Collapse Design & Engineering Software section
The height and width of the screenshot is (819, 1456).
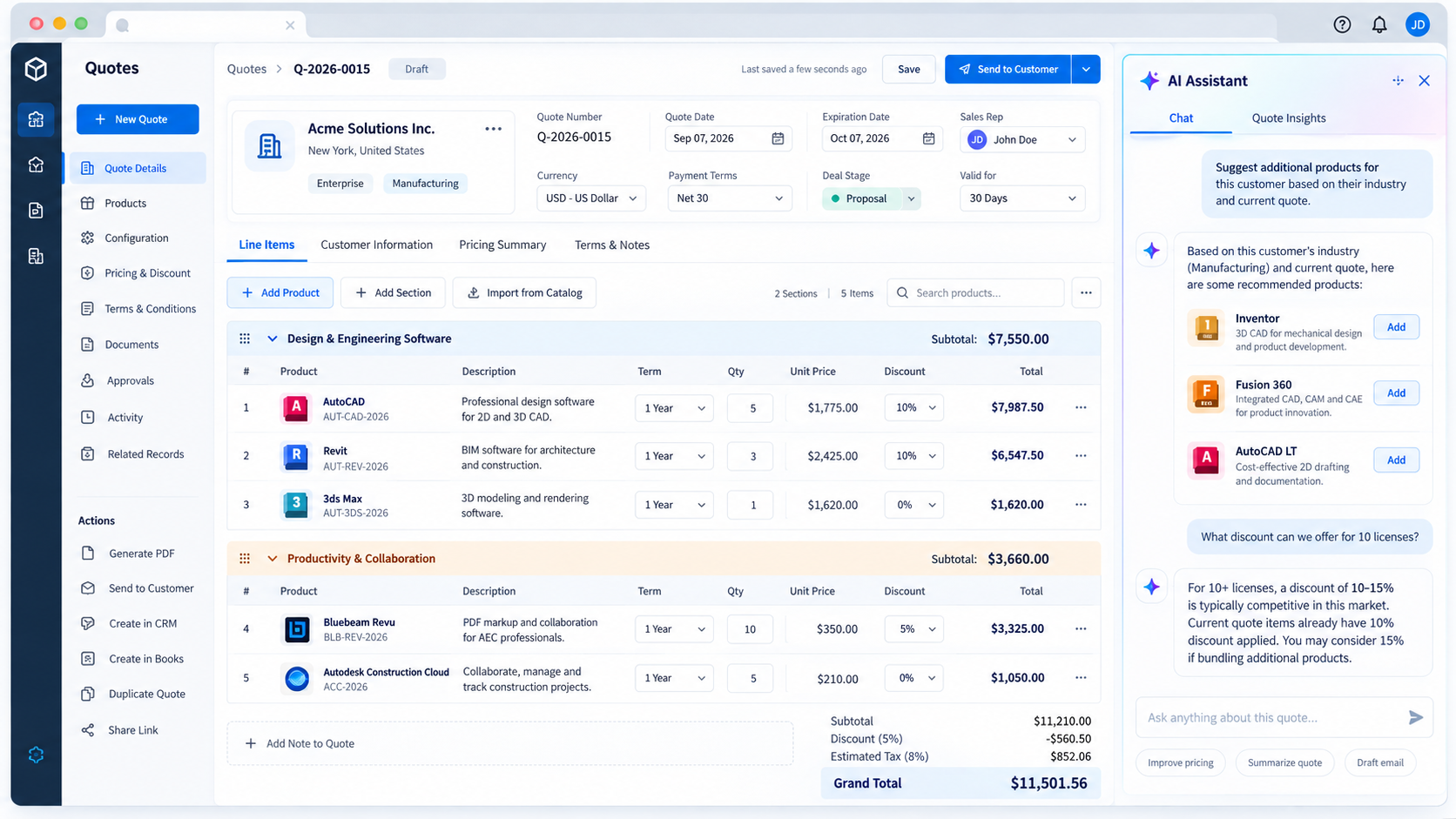tap(272, 339)
